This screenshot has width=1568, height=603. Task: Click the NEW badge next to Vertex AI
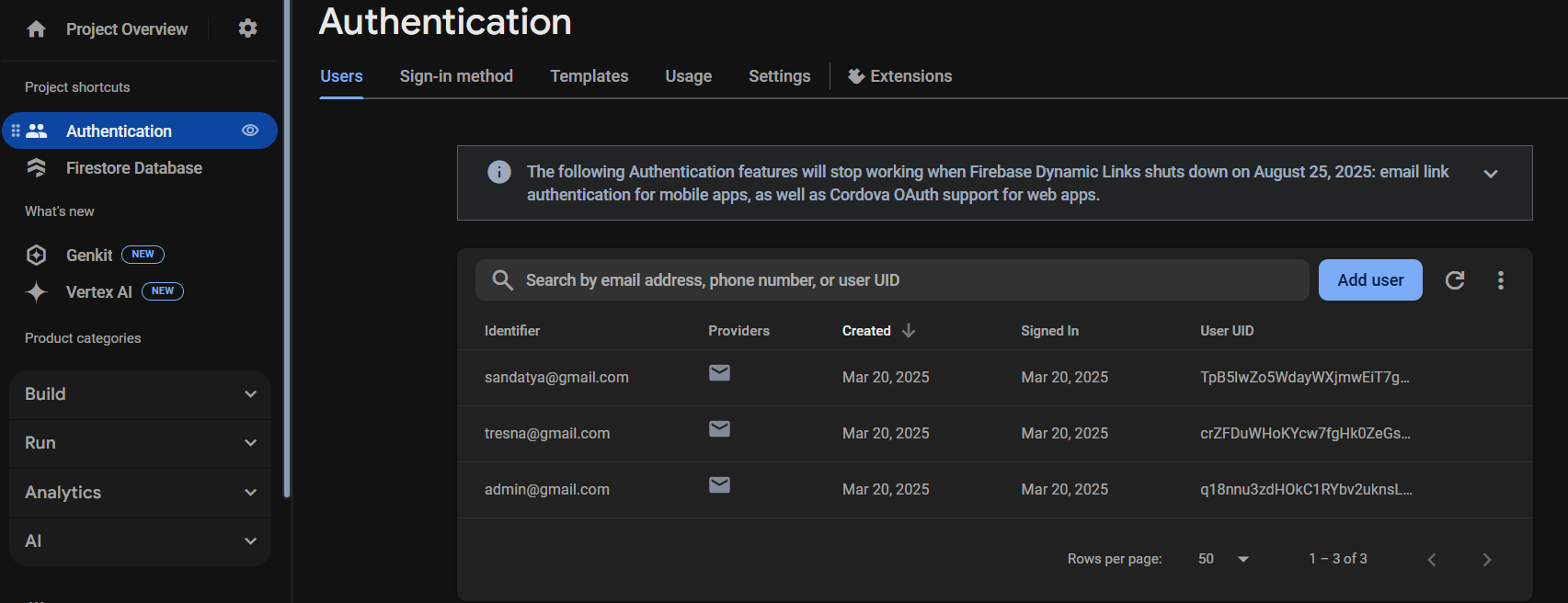click(163, 291)
